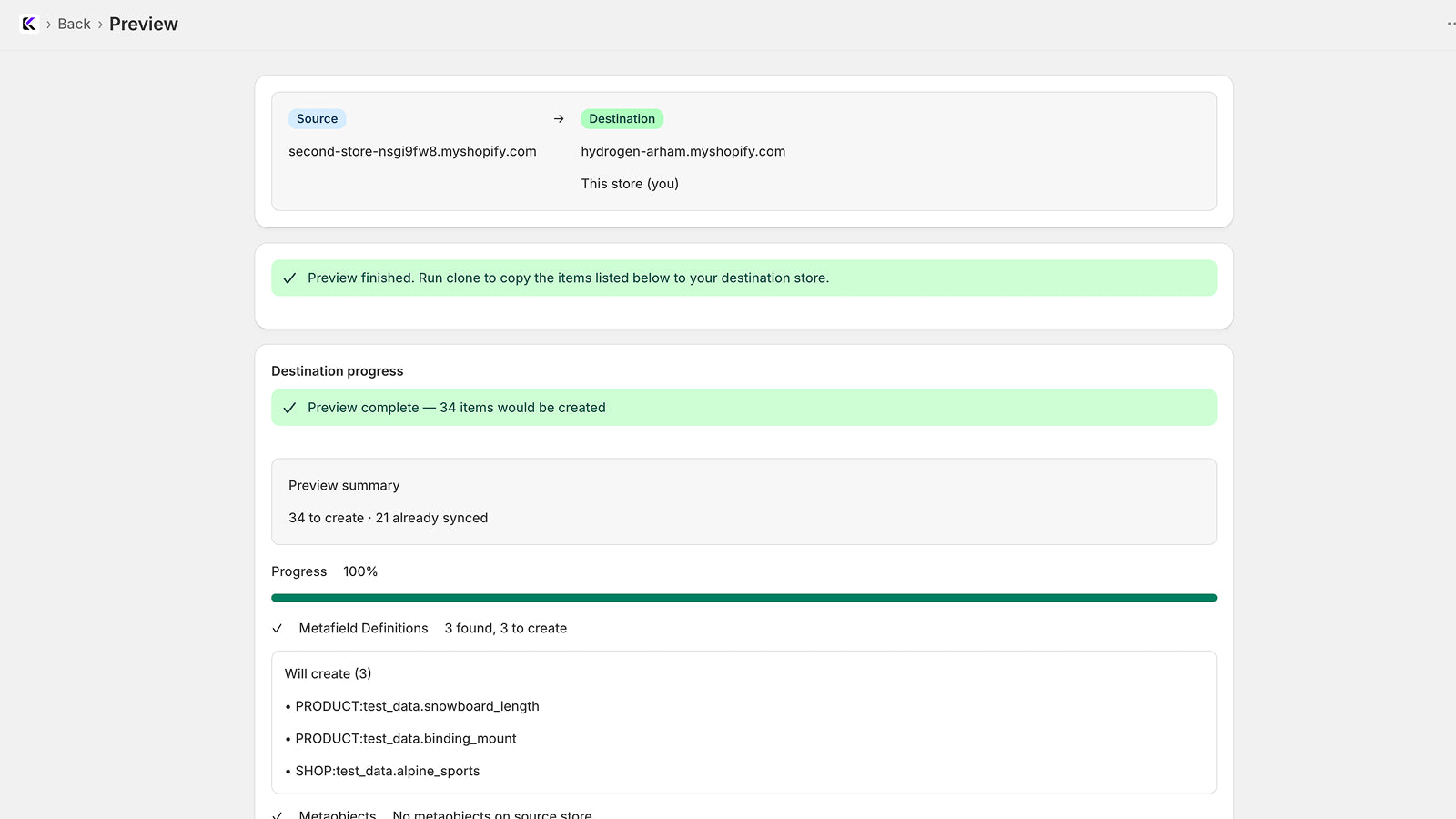Click the Preview summary heading
The height and width of the screenshot is (819, 1456).
pyautogui.click(x=344, y=486)
